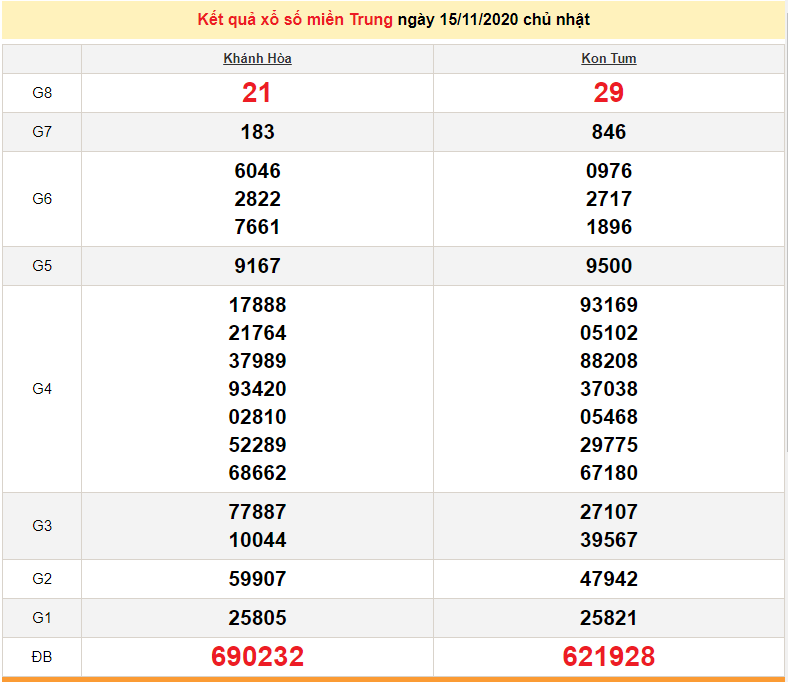The width and height of the screenshot is (788, 682).
Task: Click the ĐB row label
Action: tap(42, 657)
